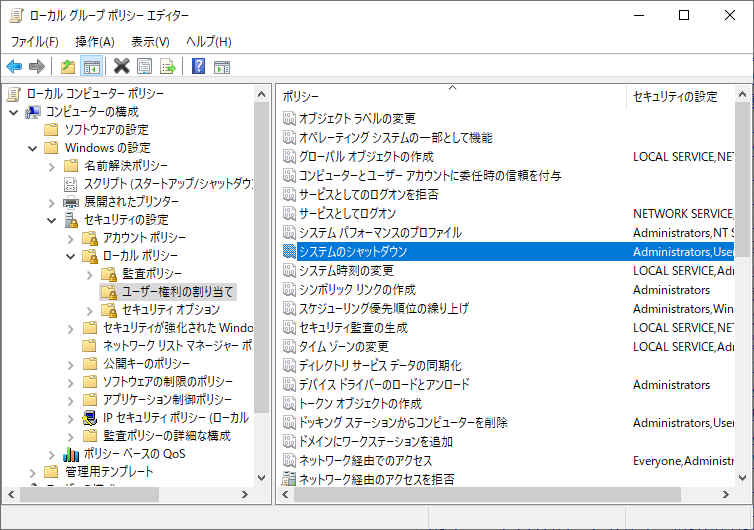Select ユーザー権利の割り当て in the tree
754x530 pixels.
coord(177,292)
